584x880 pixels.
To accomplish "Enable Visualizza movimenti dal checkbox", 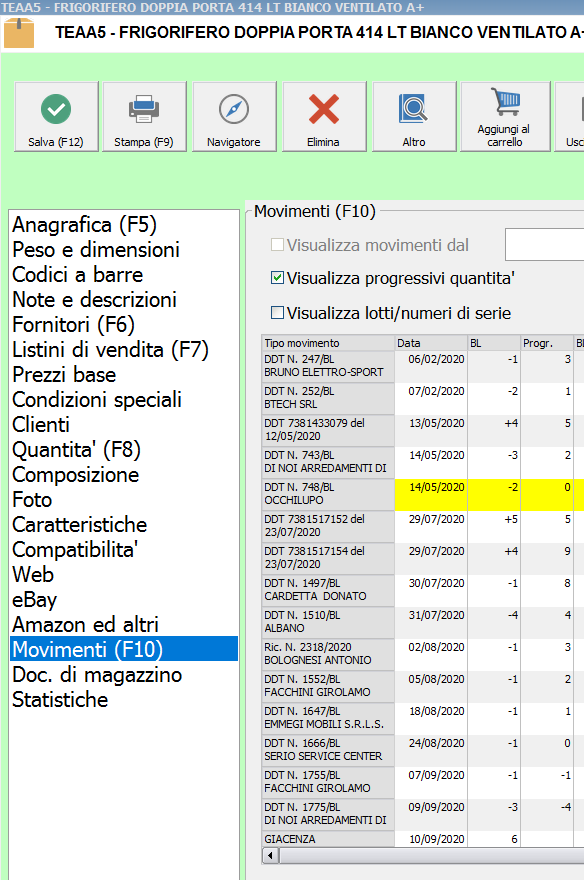I will click(277, 245).
